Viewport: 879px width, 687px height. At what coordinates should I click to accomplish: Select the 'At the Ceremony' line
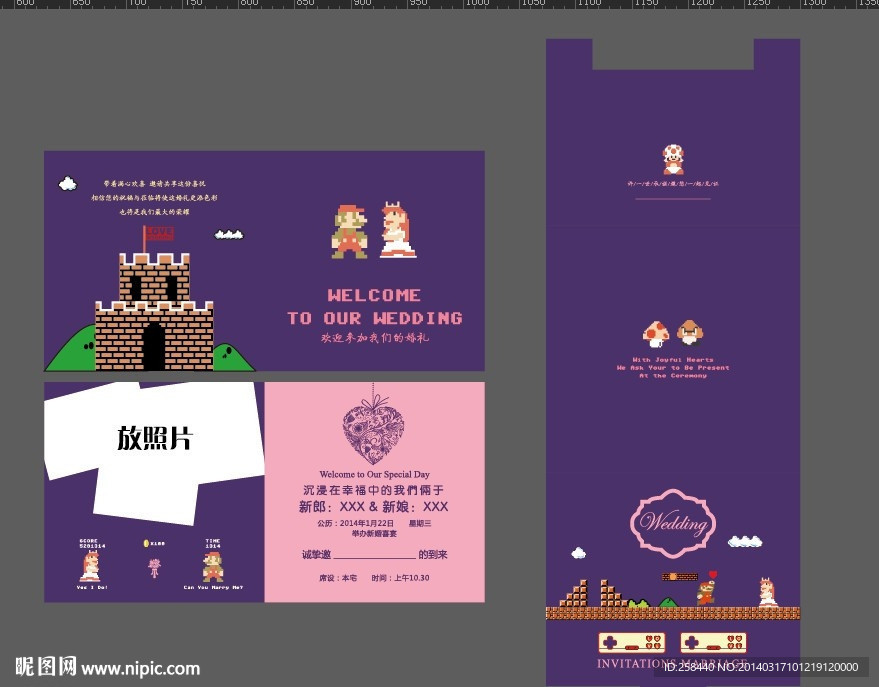tap(673, 375)
